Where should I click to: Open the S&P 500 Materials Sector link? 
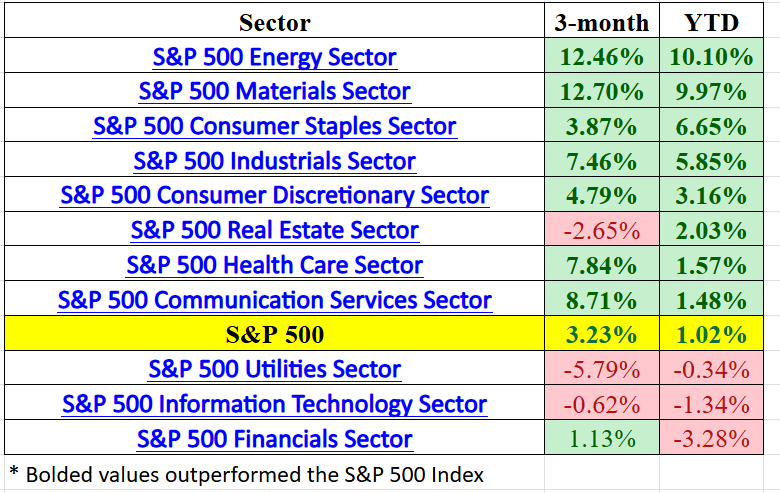tap(275, 92)
